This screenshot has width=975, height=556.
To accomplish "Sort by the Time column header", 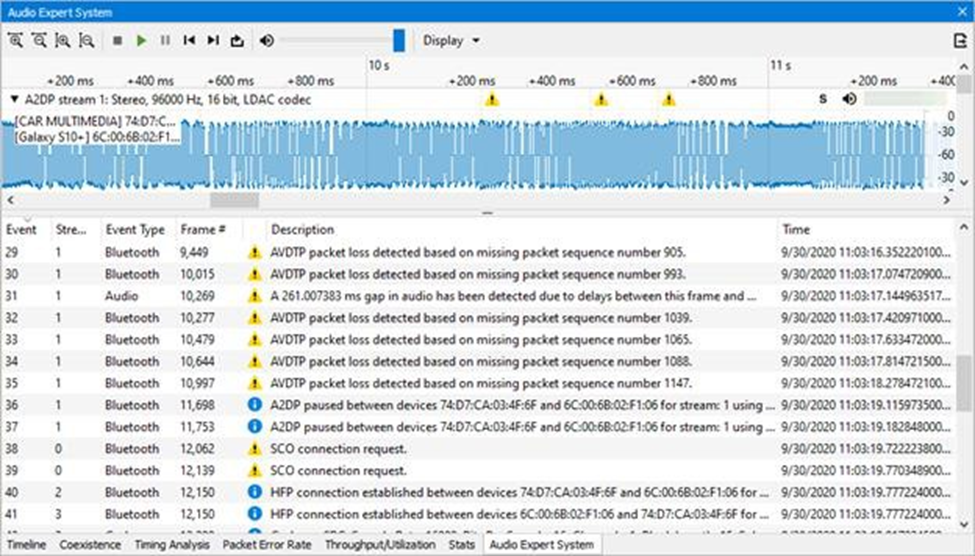I will pos(796,229).
